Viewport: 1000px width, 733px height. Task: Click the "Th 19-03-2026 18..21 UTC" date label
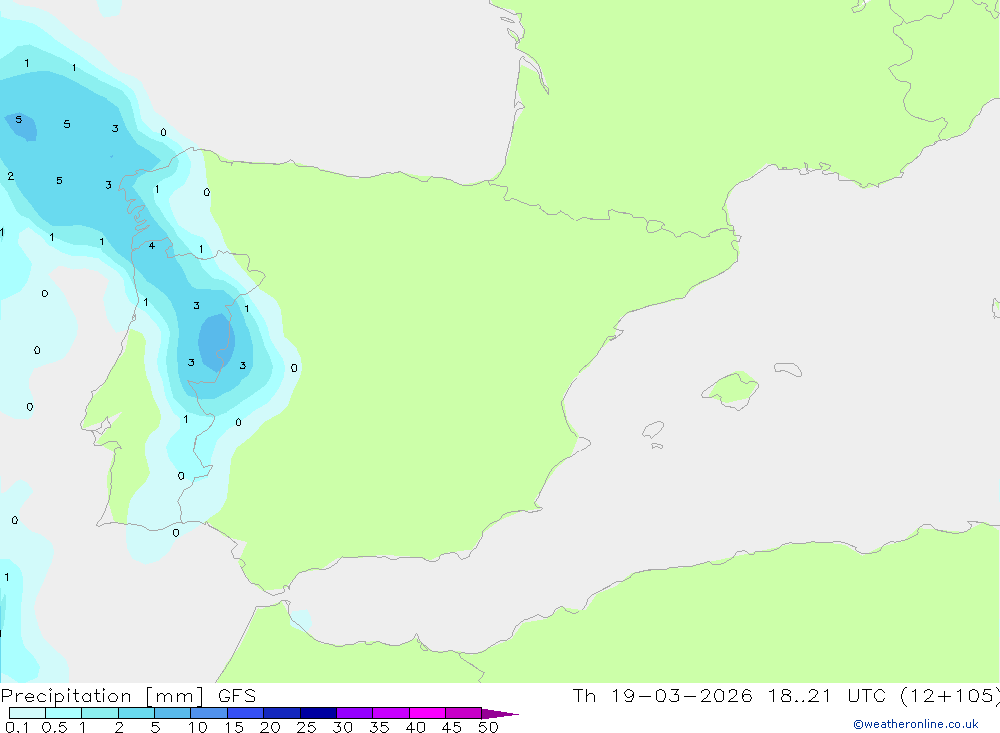coord(729,695)
